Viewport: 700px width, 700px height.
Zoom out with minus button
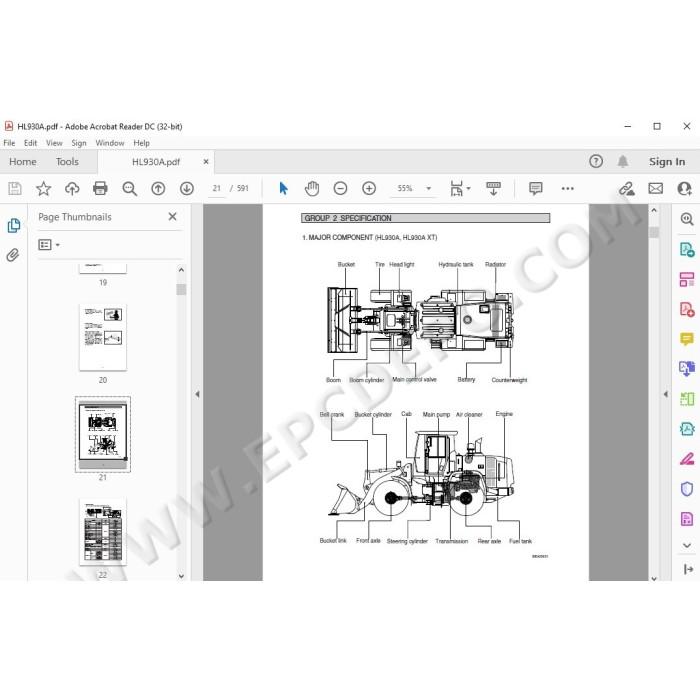pos(340,188)
